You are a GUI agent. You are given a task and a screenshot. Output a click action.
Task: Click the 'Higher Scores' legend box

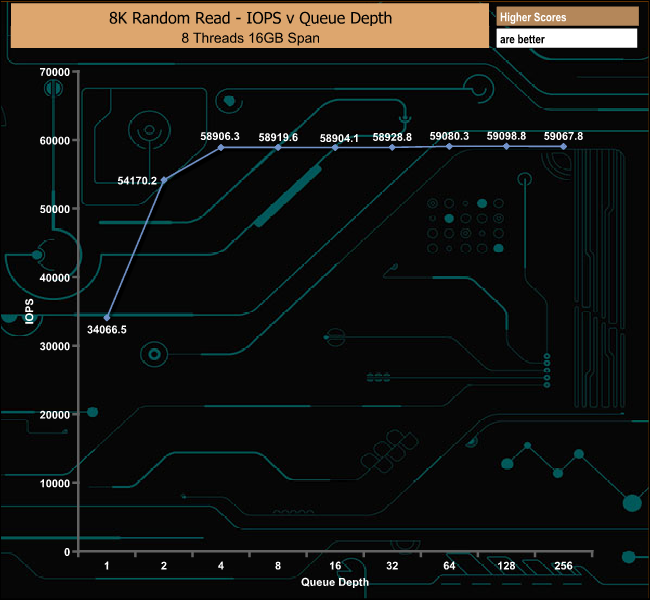point(567,17)
